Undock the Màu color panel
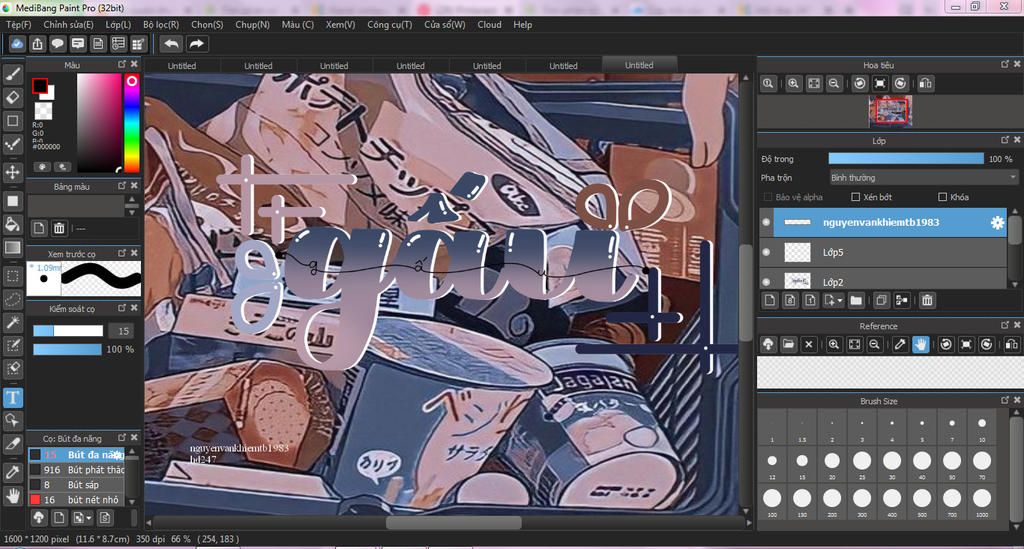The image size is (1024, 549). tap(122, 64)
